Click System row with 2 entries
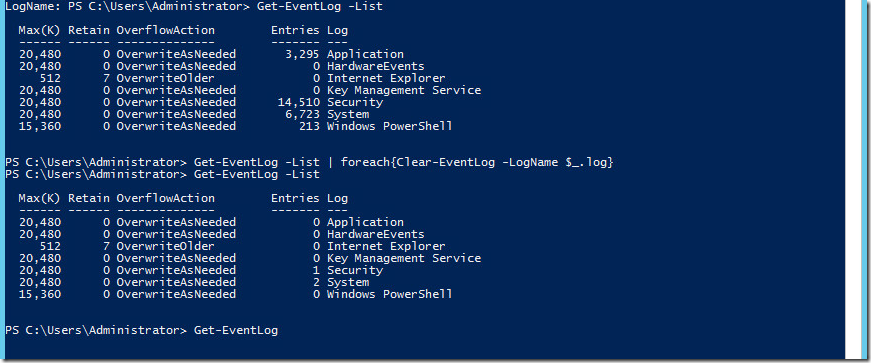The height and width of the screenshot is (363, 871). pyautogui.click(x=194, y=282)
